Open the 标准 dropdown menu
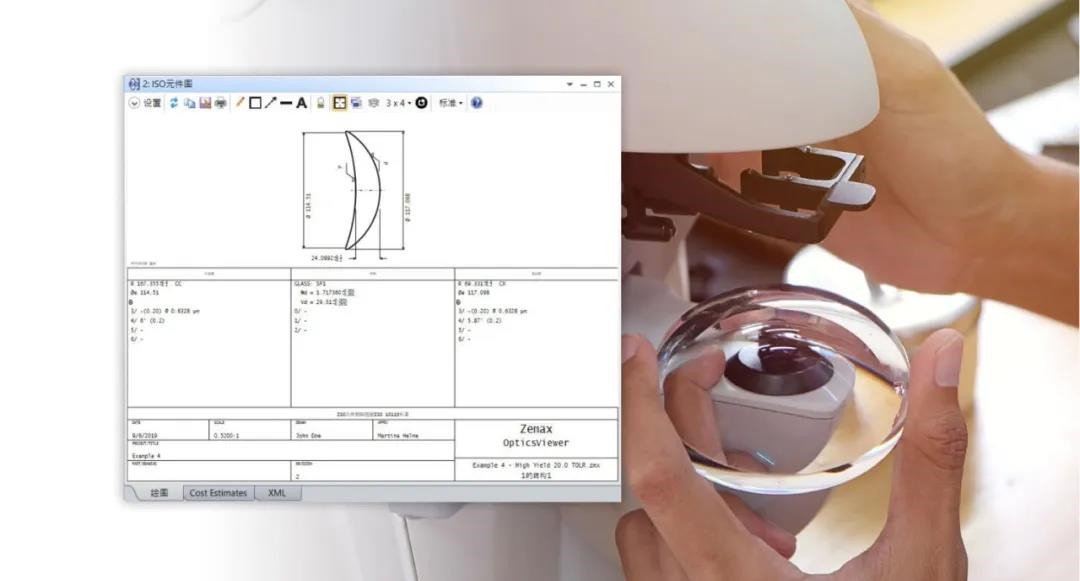 click(x=450, y=103)
